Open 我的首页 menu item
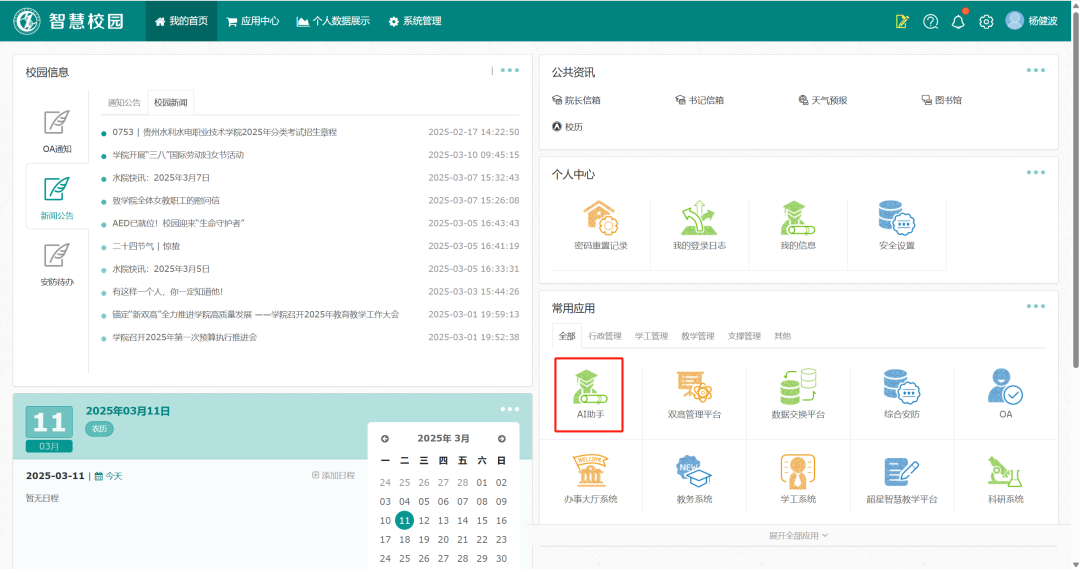The width and height of the screenshot is (1080, 569). click(181, 21)
